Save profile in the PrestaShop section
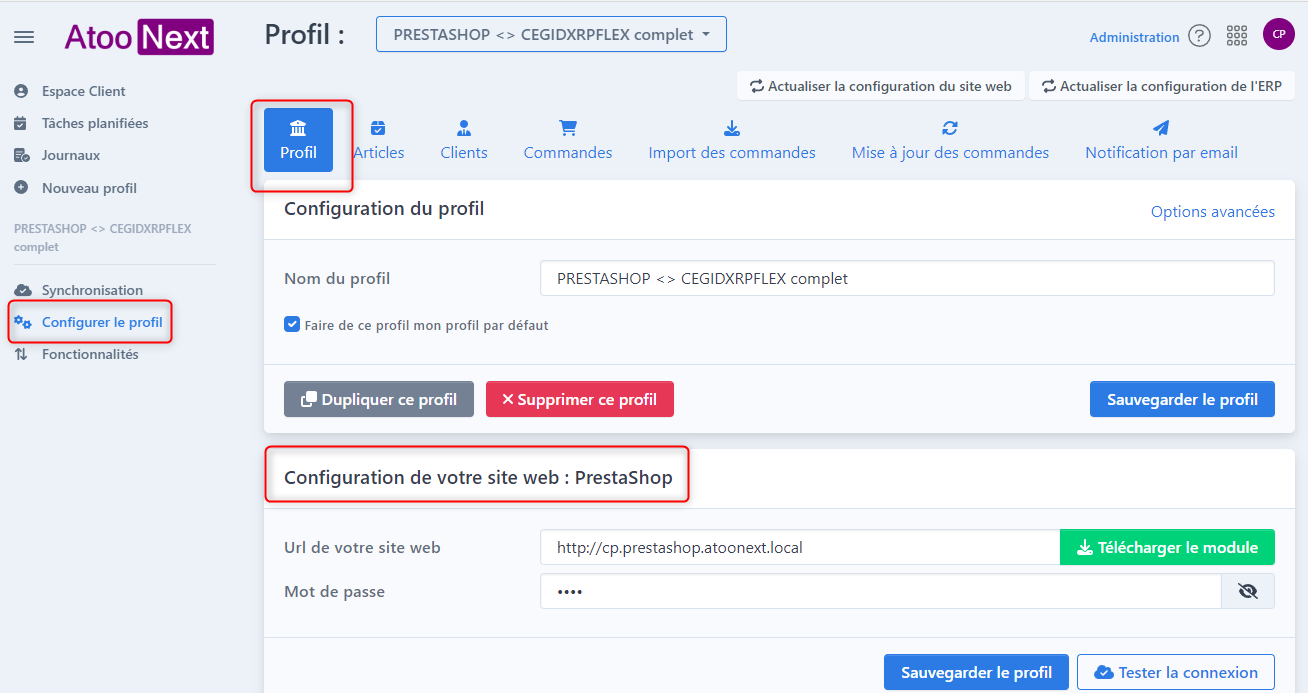Image resolution: width=1308 pixels, height=693 pixels. 976,672
